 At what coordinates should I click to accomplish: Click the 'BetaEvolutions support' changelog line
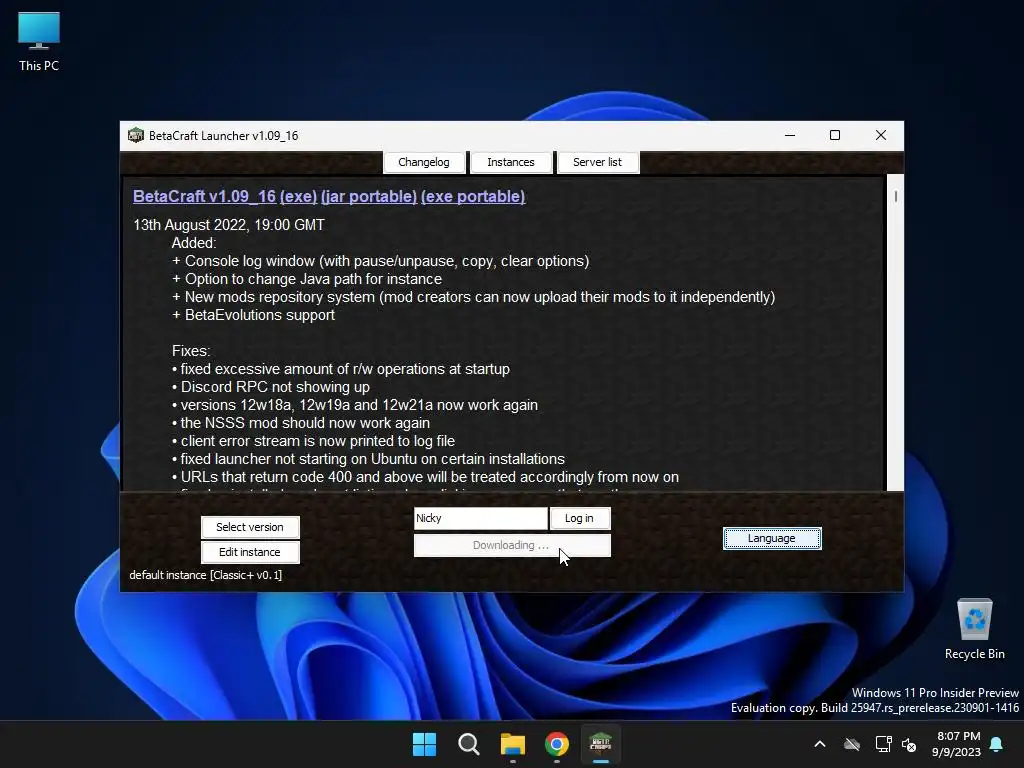coord(253,315)
